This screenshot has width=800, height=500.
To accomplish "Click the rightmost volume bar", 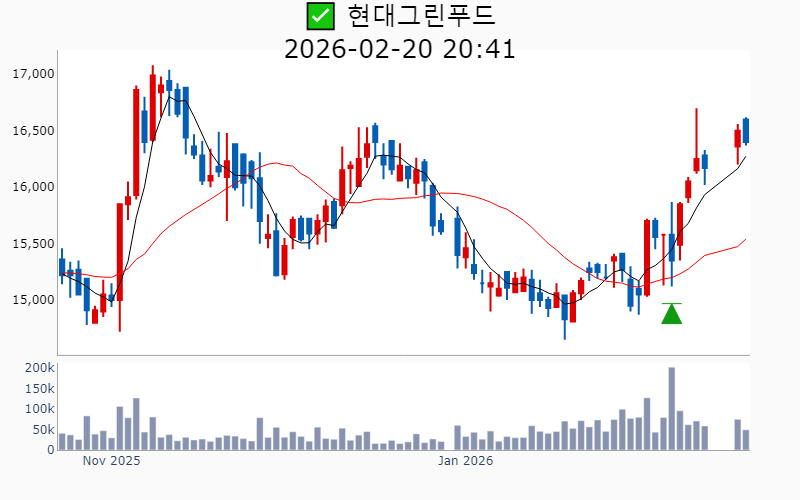I will pyautogui.click(x=746, y=439).
